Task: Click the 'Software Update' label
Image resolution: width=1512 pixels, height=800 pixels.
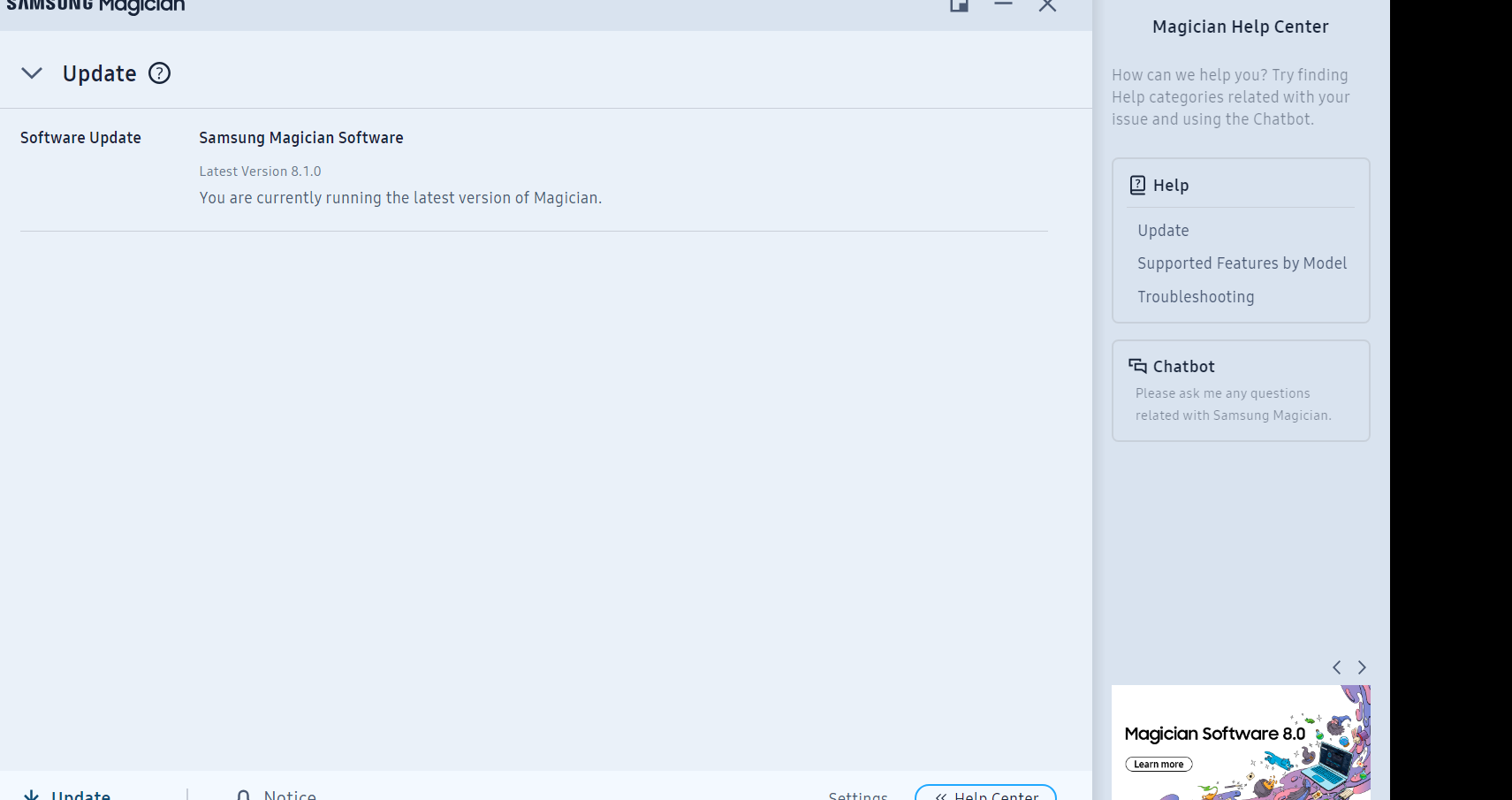Action: pos(80,138)
